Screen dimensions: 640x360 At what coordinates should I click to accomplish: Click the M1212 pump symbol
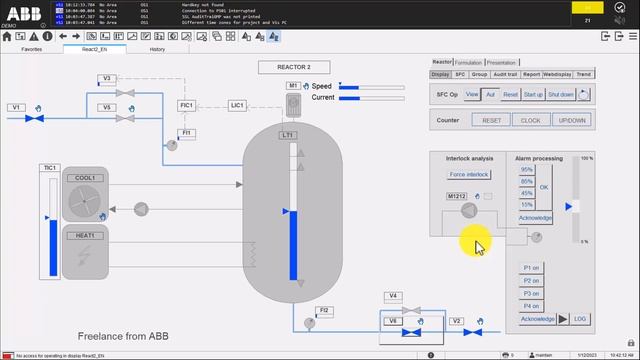[469, 211]
